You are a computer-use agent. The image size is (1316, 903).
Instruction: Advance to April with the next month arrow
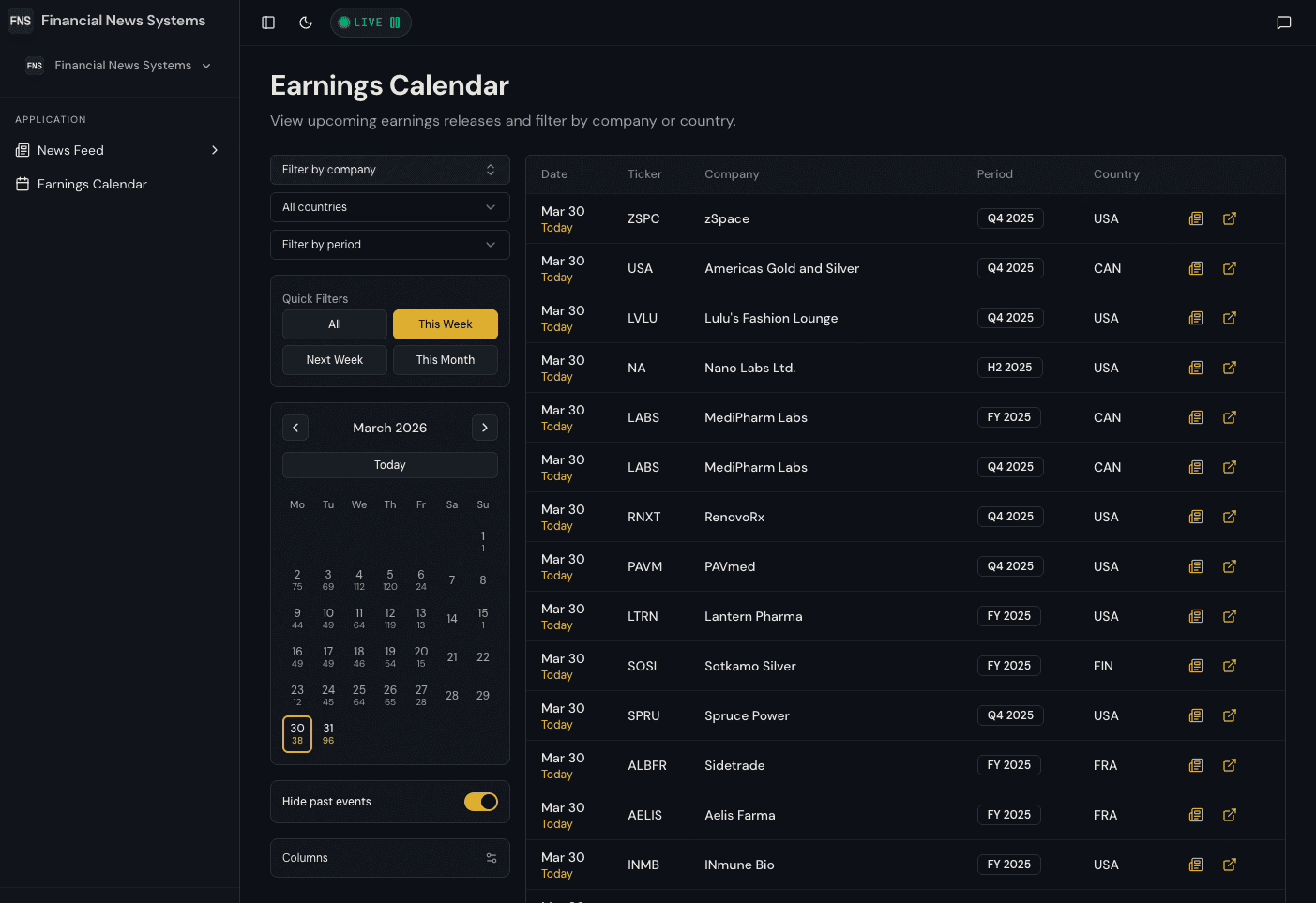[x=484, y=427]
